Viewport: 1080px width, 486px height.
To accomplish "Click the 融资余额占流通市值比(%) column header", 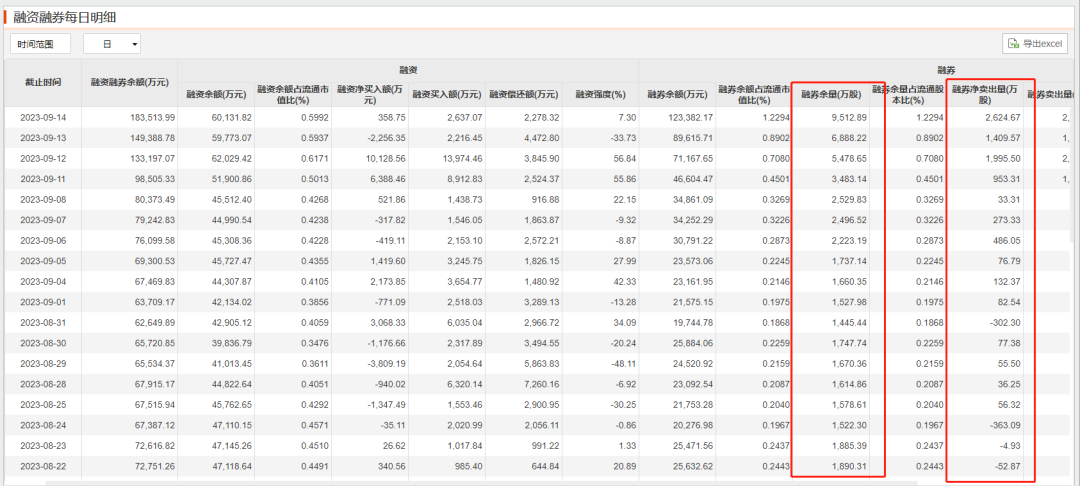I will pos(291,94).
